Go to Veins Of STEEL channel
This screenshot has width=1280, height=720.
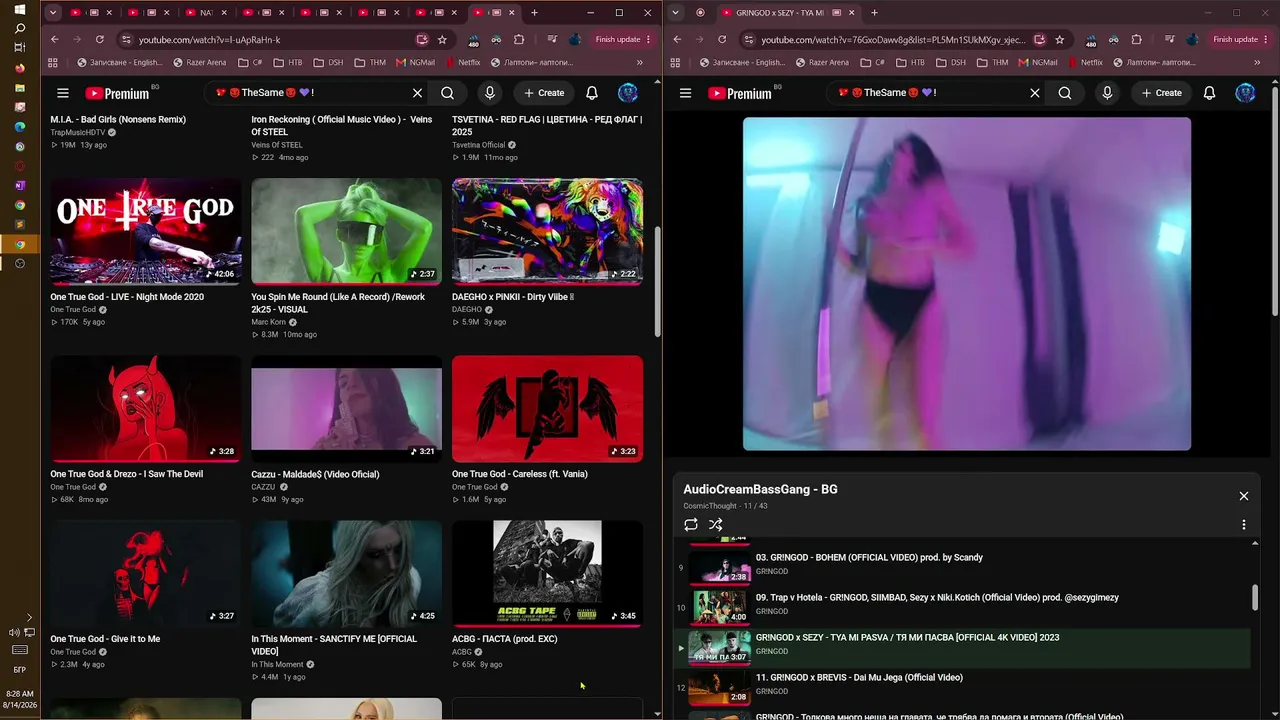[277, 145]
